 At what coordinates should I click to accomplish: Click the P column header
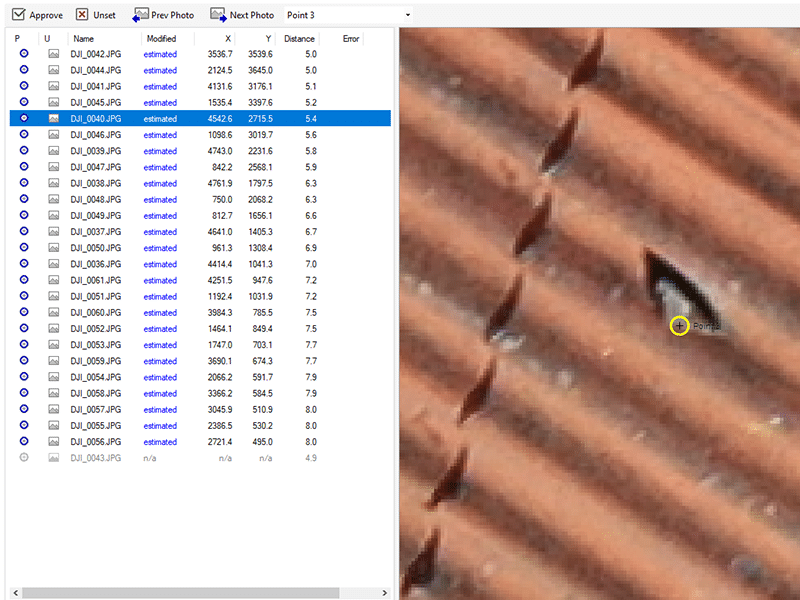17,39
